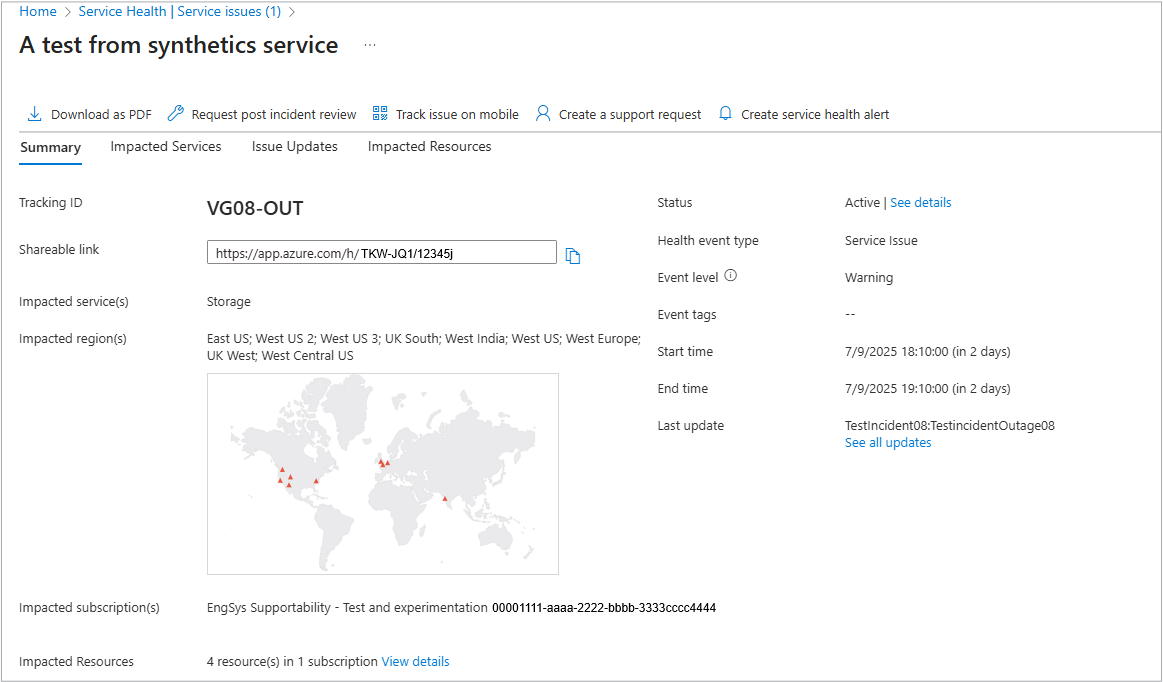Open the Issue Updates tab
The height and width of the screenshot is (682, 1163).
coord(295,147)
